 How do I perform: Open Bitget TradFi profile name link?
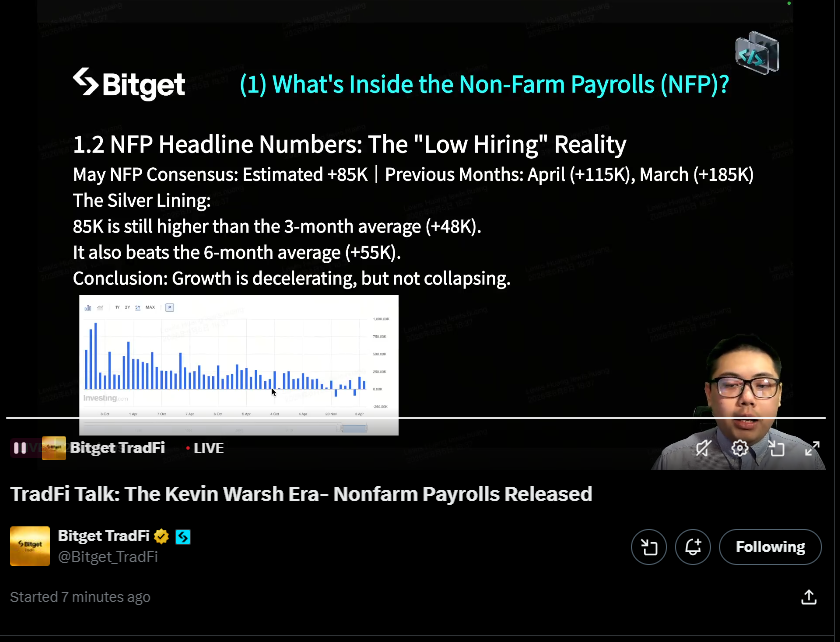click(x=103, y=536)
